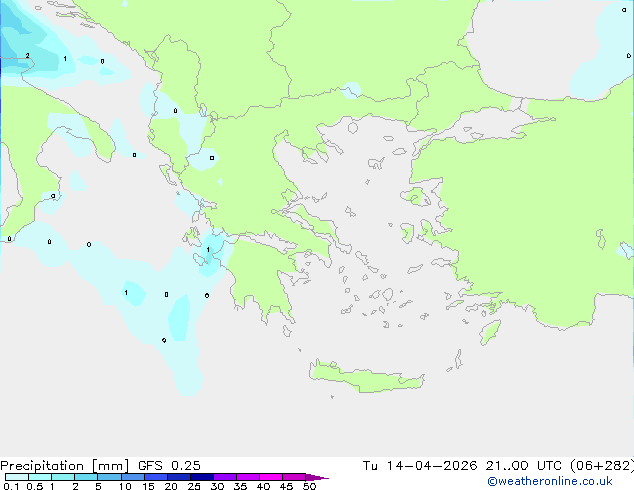Click the 40–45 mm magenta legend swatch

pos(271,477)
